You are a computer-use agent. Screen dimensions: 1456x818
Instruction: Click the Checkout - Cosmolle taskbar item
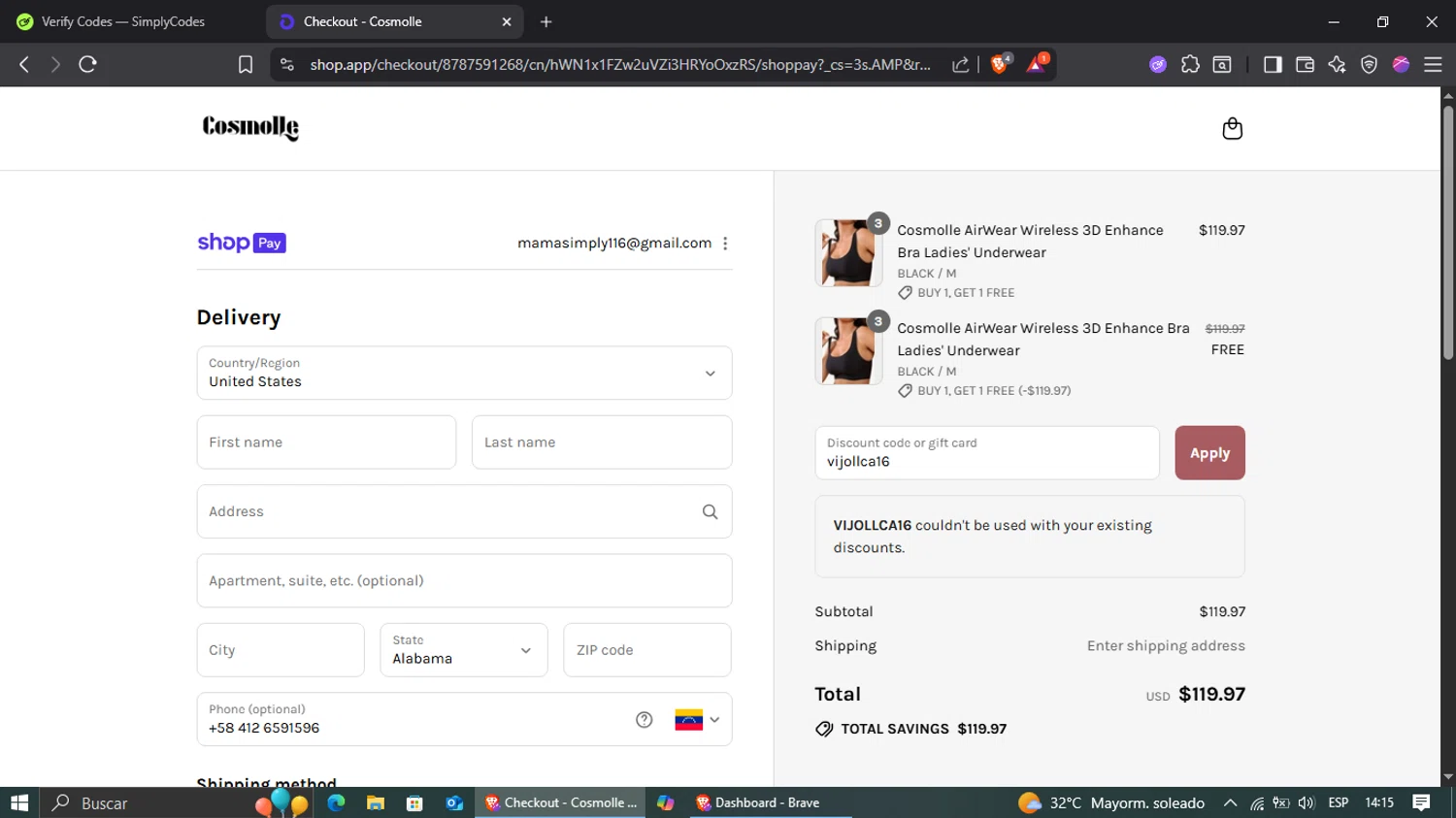tap(560, 802)
